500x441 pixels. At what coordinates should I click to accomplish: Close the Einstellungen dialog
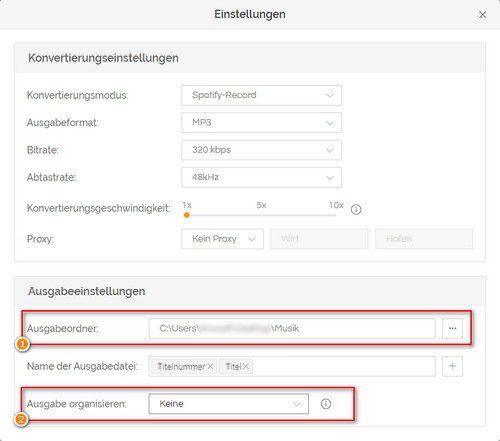coord(482,15)
